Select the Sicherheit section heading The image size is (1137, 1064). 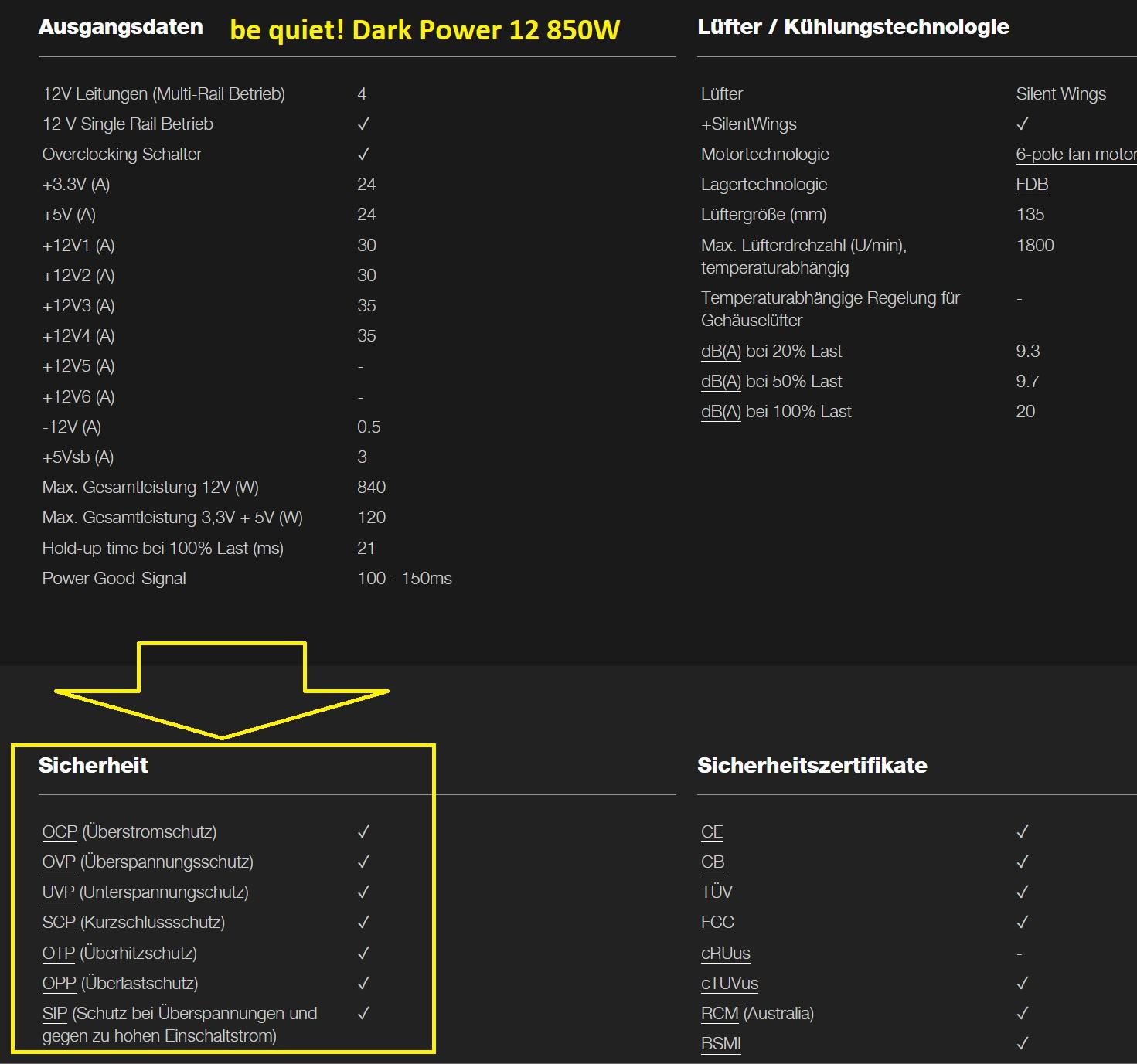pos(94,766)
